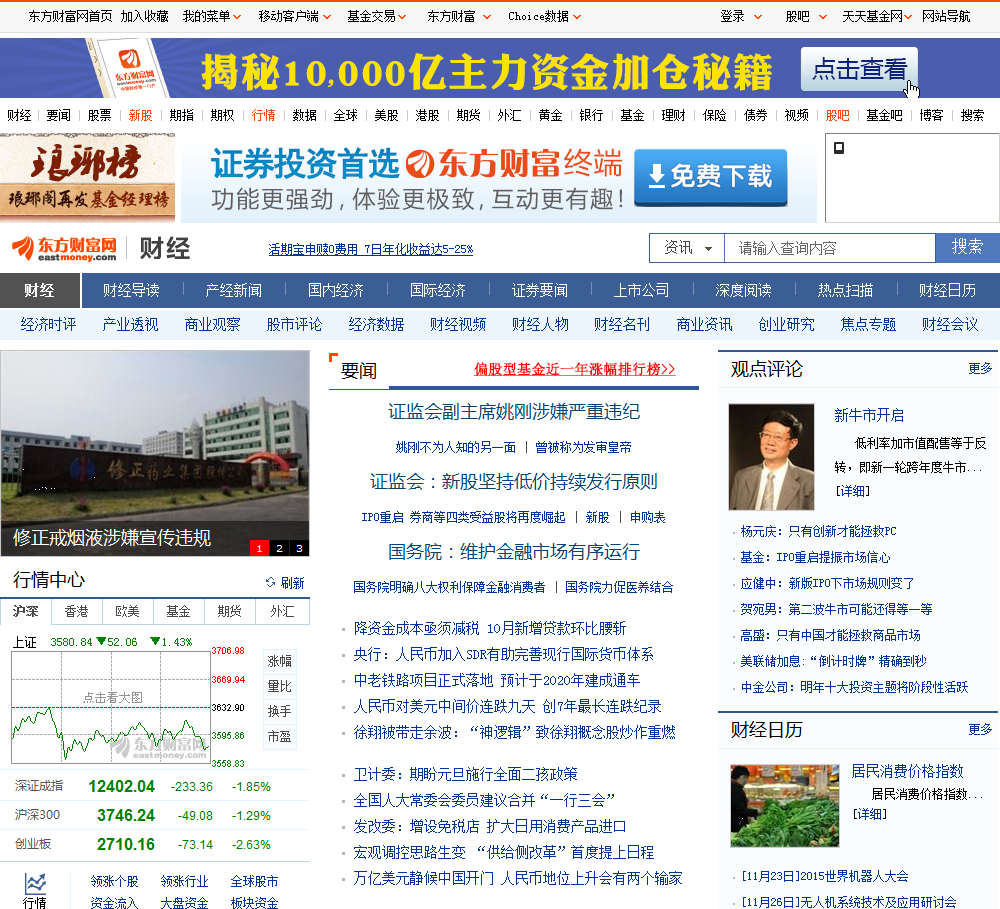1000x909 pixels.
Task: Click 深证成指 index value 12402.04
Action: tap(121, 787)
